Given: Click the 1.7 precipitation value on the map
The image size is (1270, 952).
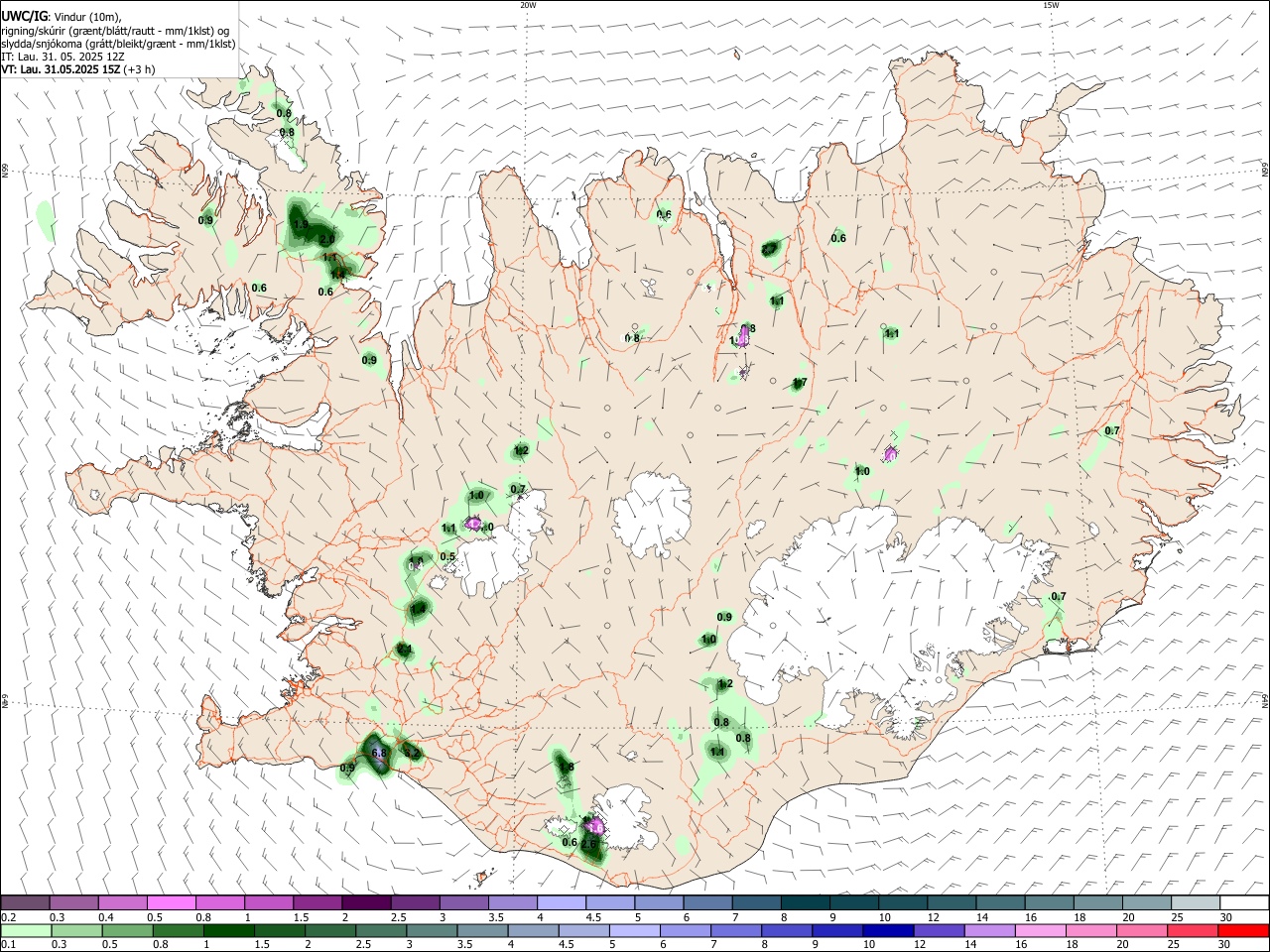Looking at the screenshot, I should [800, 383].
